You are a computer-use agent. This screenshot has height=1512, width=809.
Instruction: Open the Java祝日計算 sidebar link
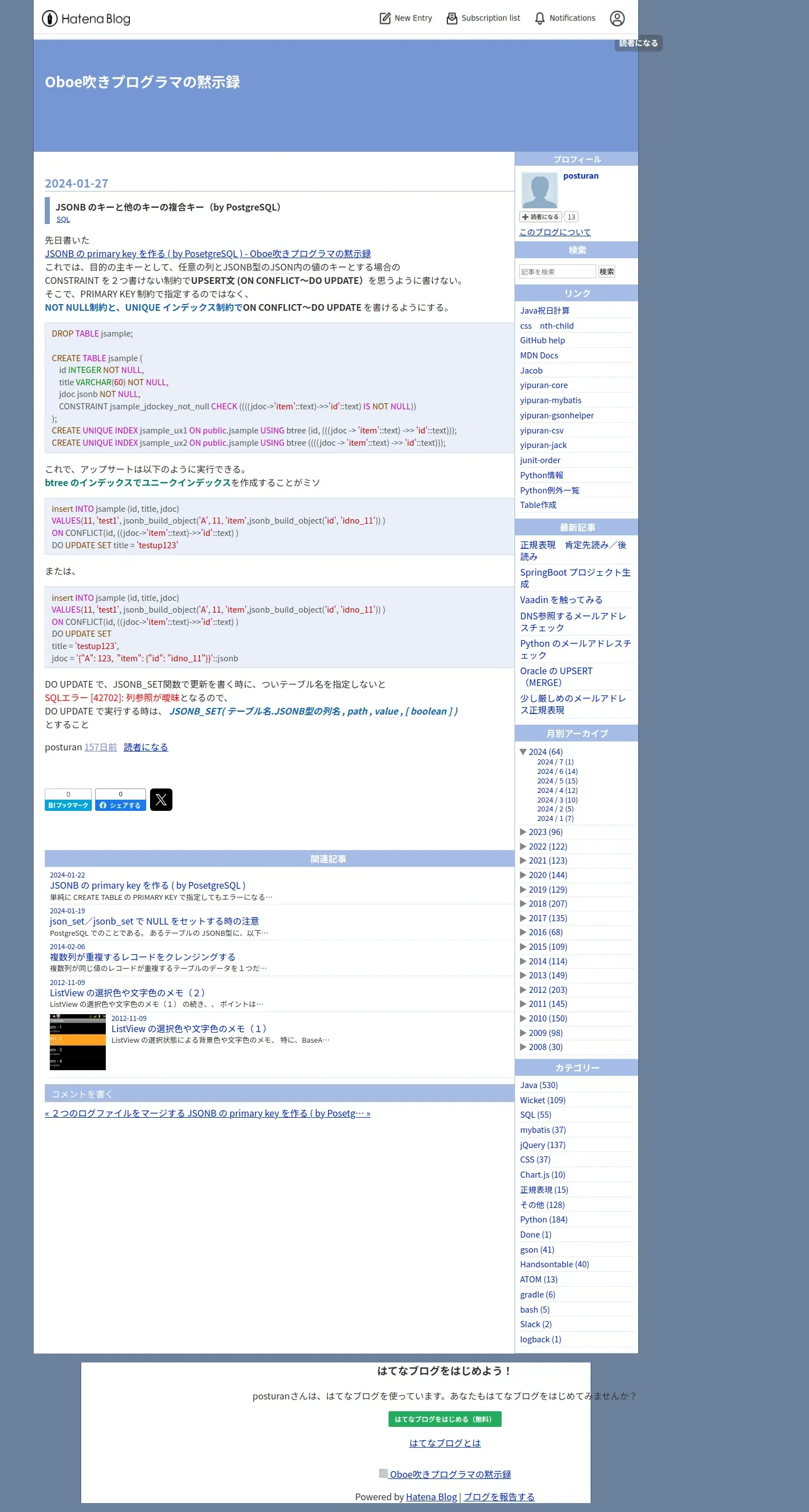(544, 310)
